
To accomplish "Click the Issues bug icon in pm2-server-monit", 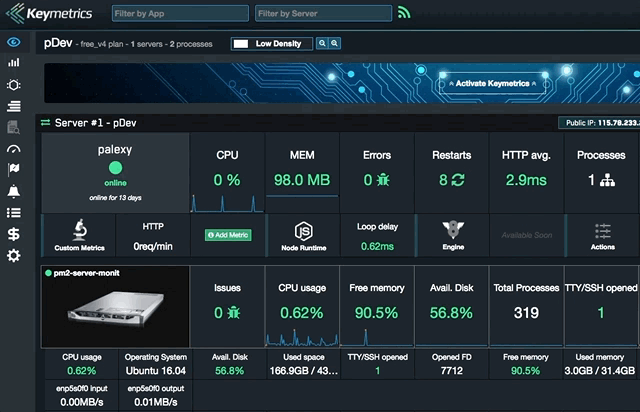I will (x=233, y=313).
